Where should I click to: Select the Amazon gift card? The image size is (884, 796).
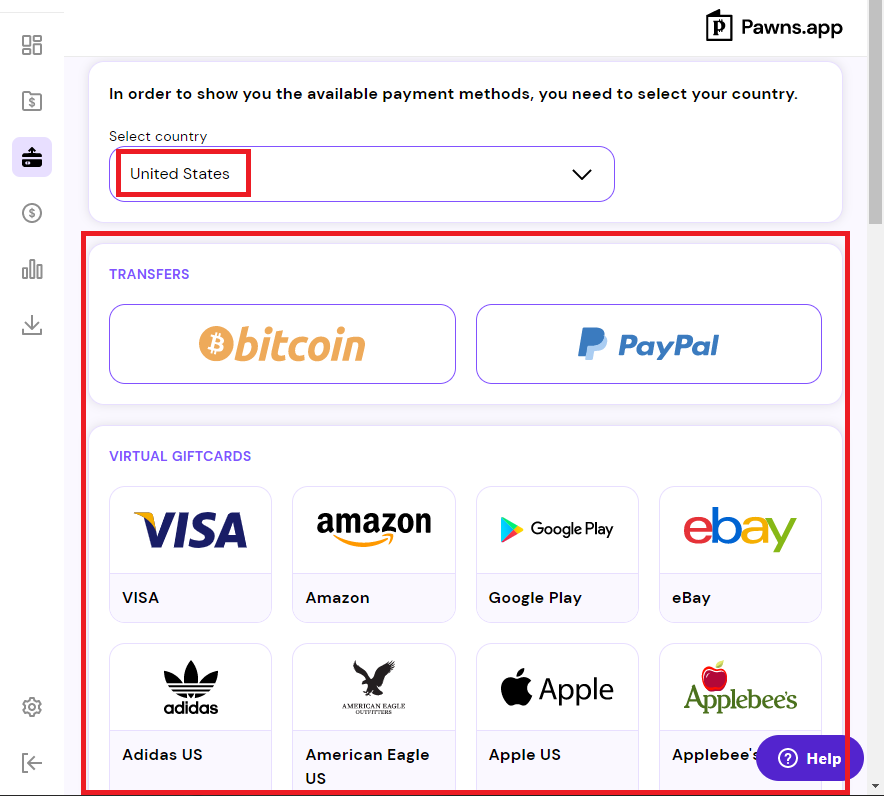point(374,555)
